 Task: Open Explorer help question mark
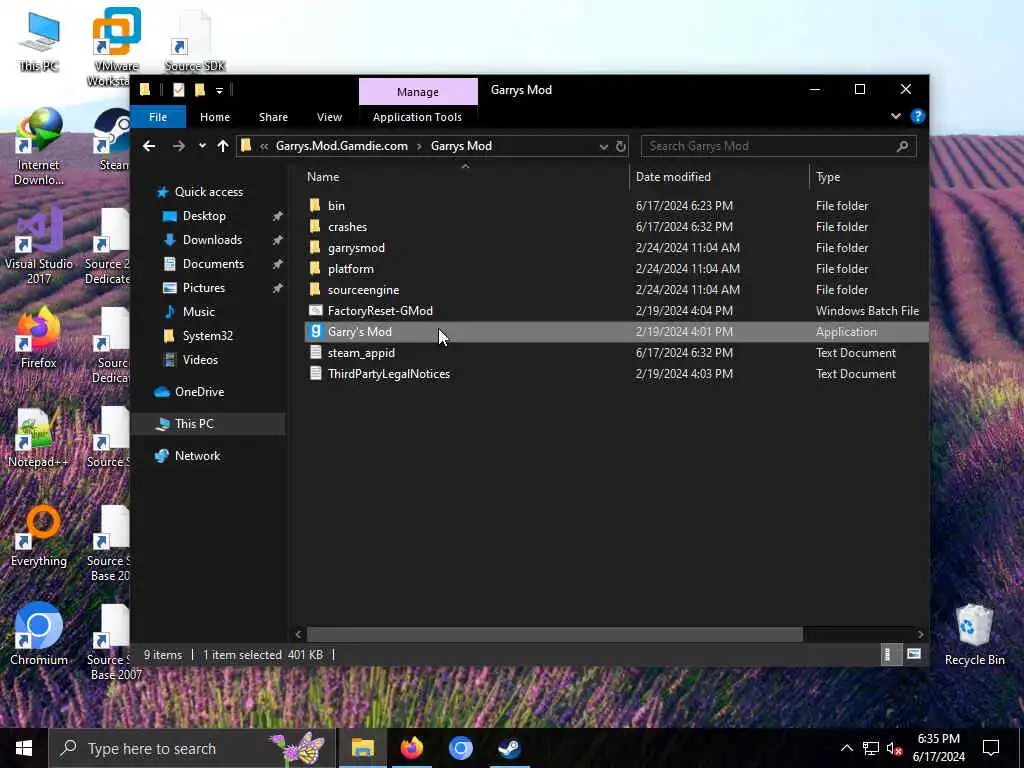(x=918, y=116)
